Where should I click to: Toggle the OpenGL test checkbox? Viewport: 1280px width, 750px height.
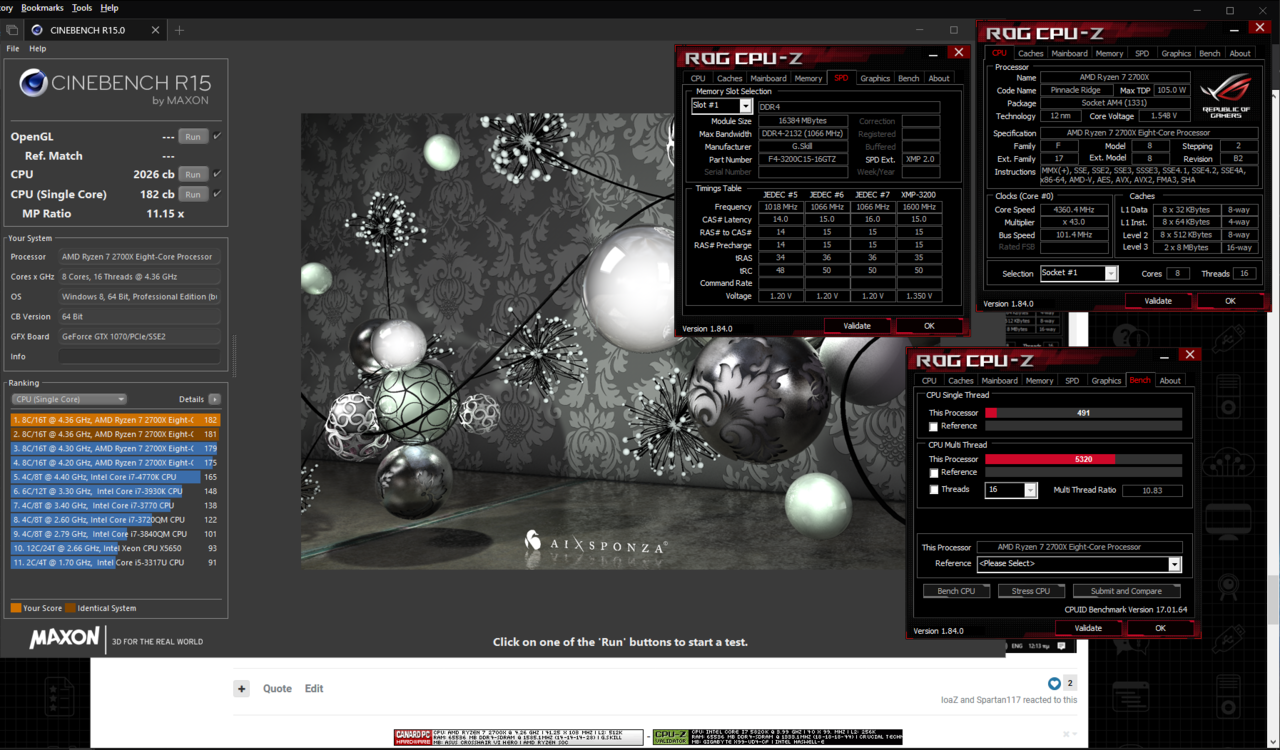click(x=217, y=136)
